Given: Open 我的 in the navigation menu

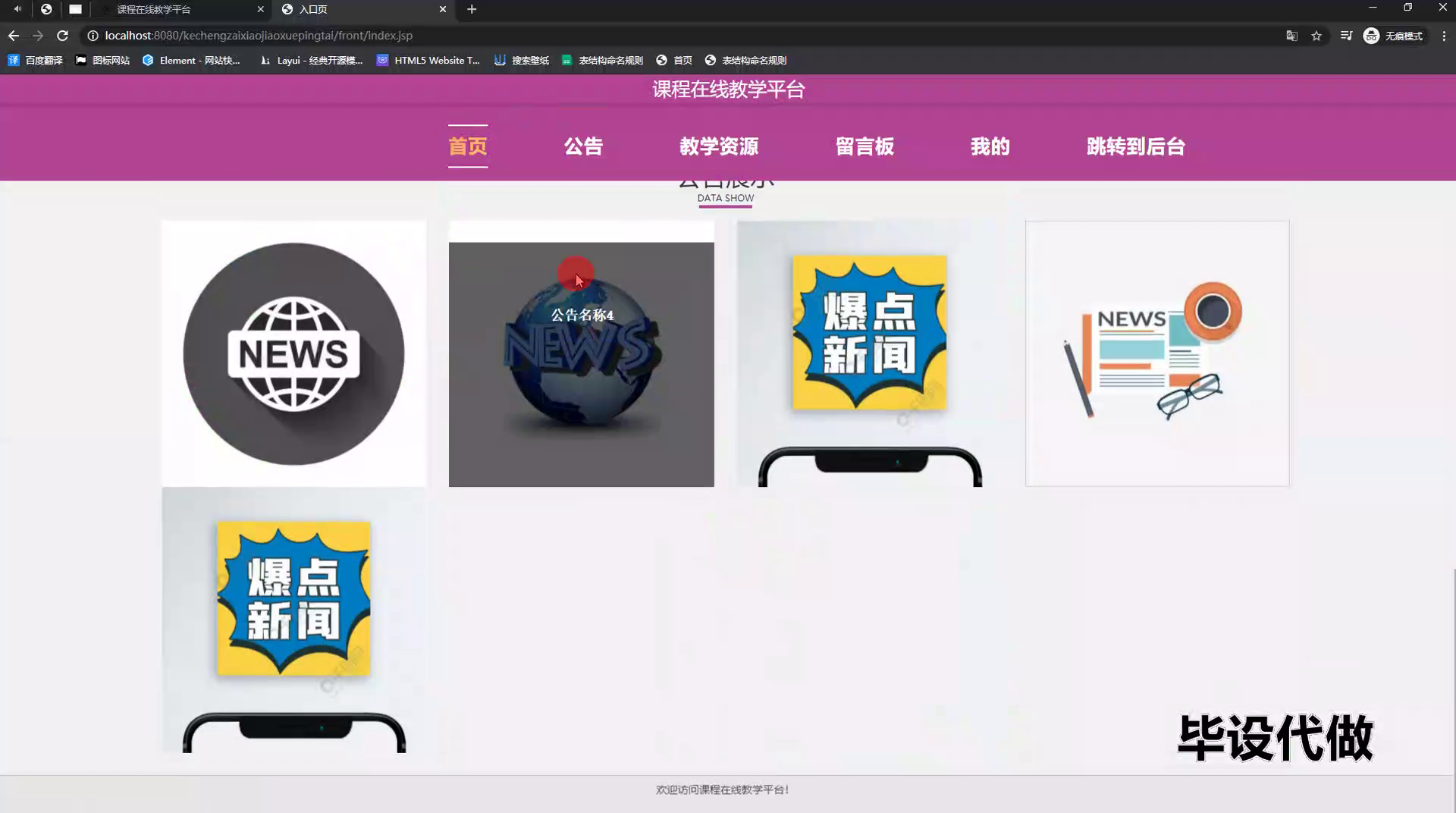Looking at the screenshot, I should point(990,146).
